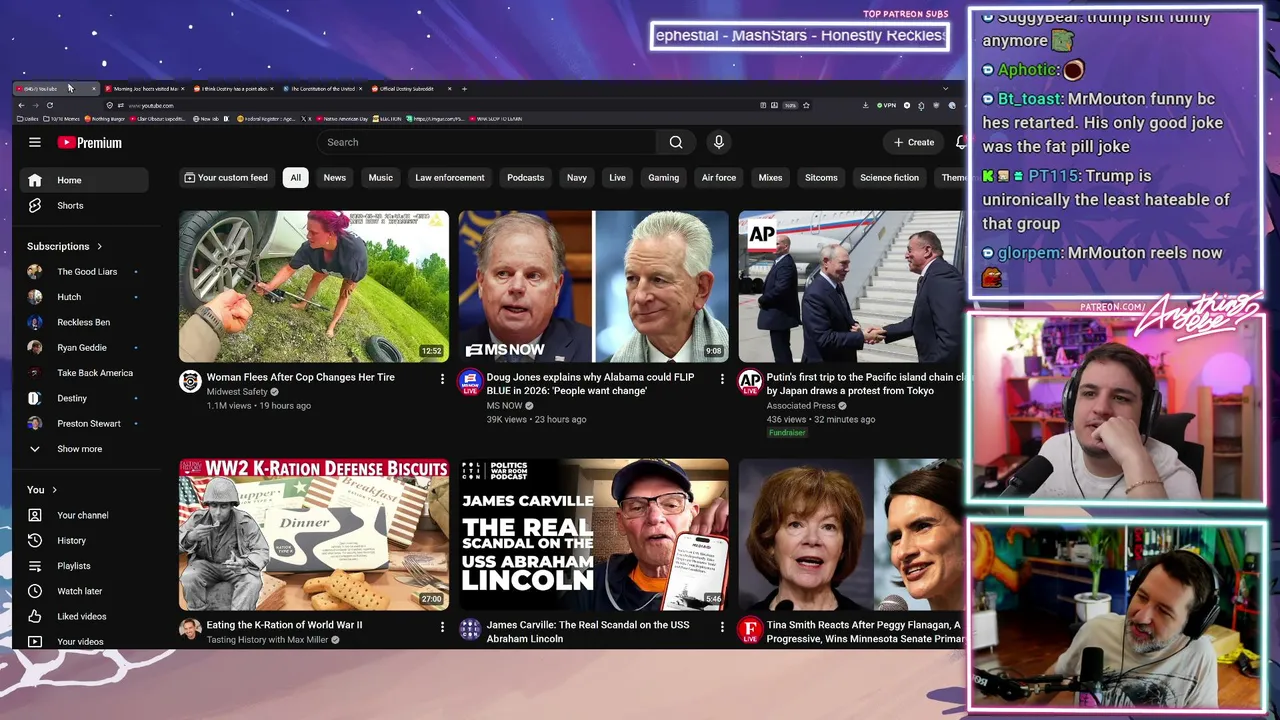Go back with browser back arrow
Screen dimensions: 1280x720
coord(21,105)
